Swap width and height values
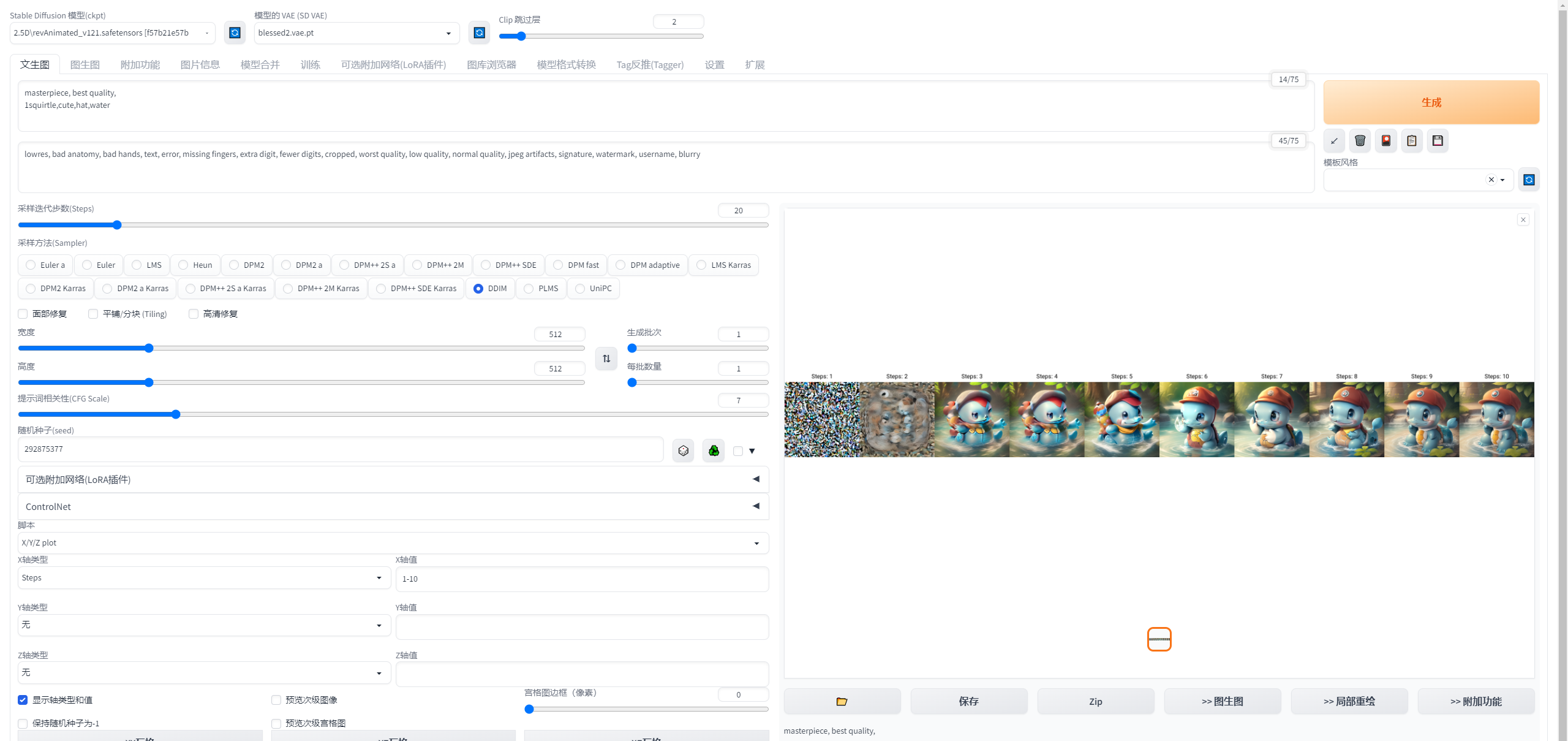Viewport: 1568px width, 741px height. click(606, 359)
